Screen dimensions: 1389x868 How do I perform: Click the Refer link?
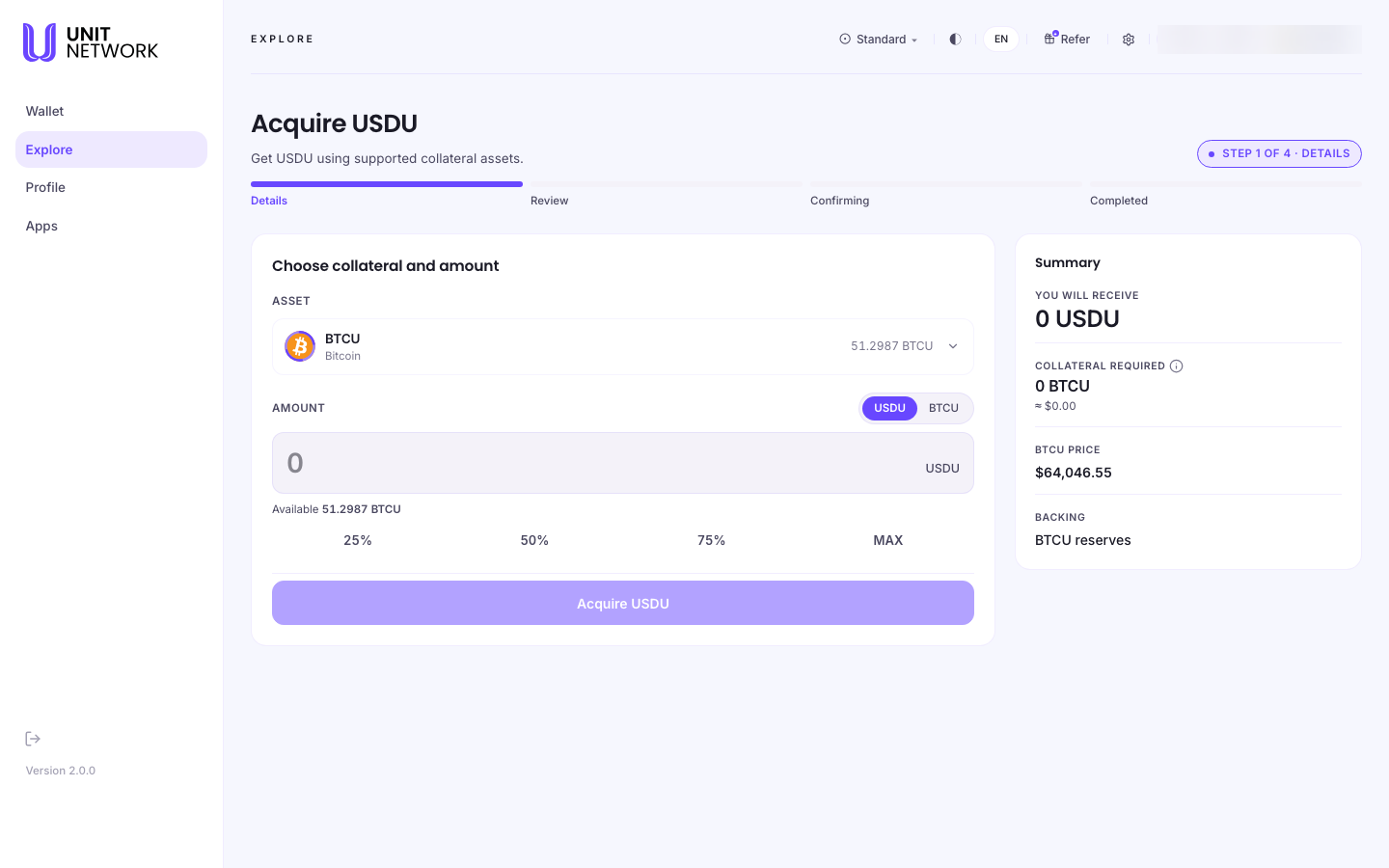[x=1067, y=40]
